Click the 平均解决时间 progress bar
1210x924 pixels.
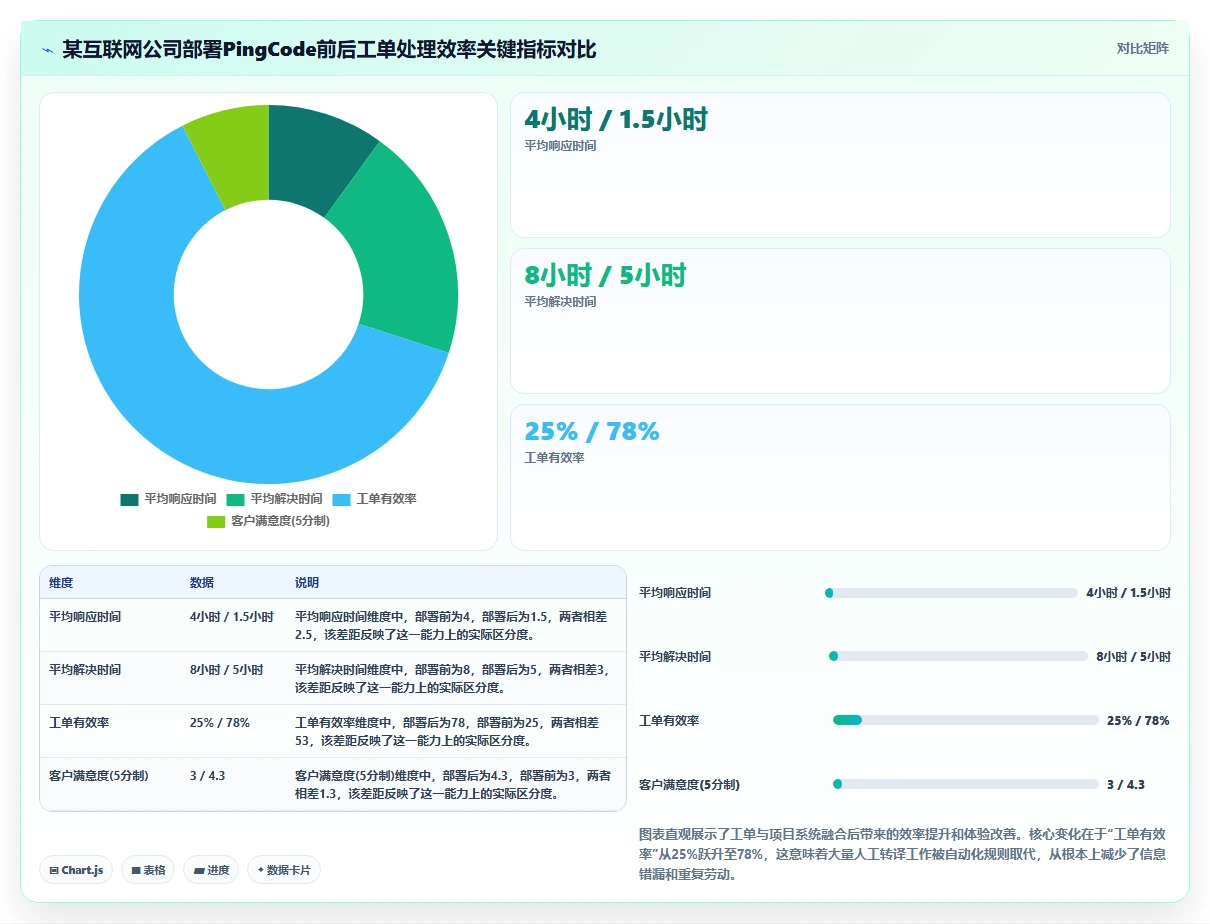pos(958,656)
